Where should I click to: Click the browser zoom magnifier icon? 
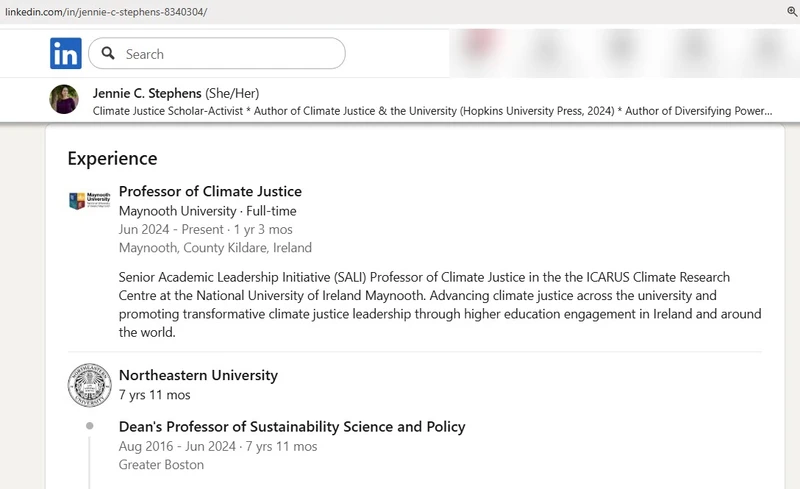tap(792, 11)
